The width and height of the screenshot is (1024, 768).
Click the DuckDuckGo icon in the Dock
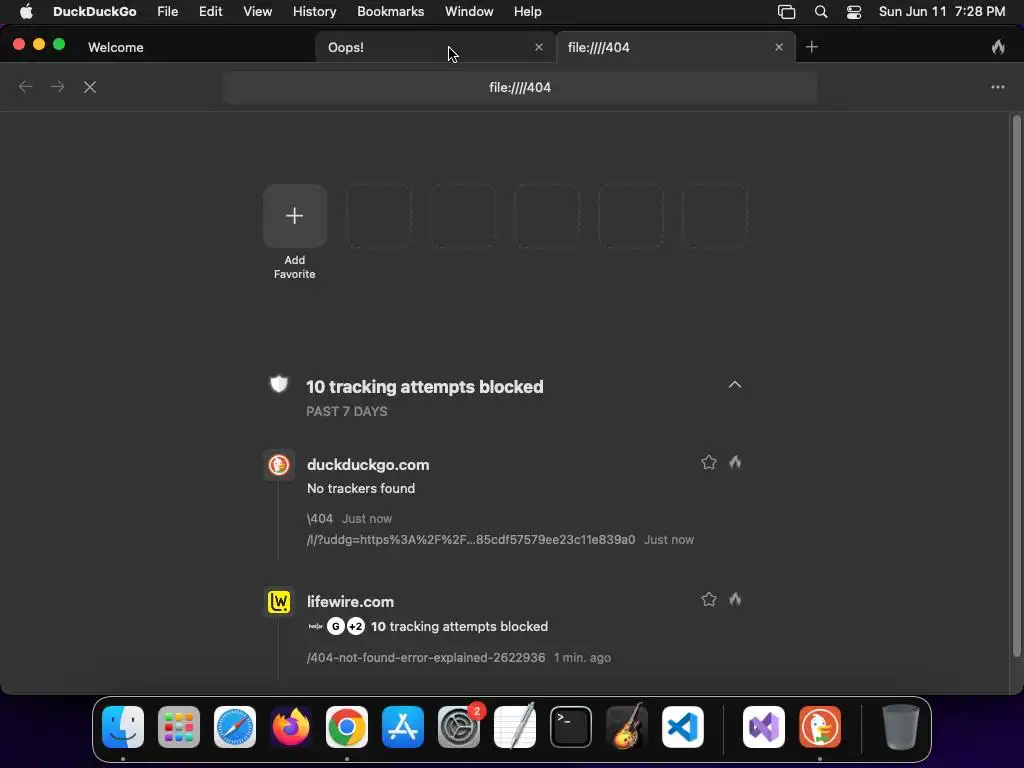820,727
